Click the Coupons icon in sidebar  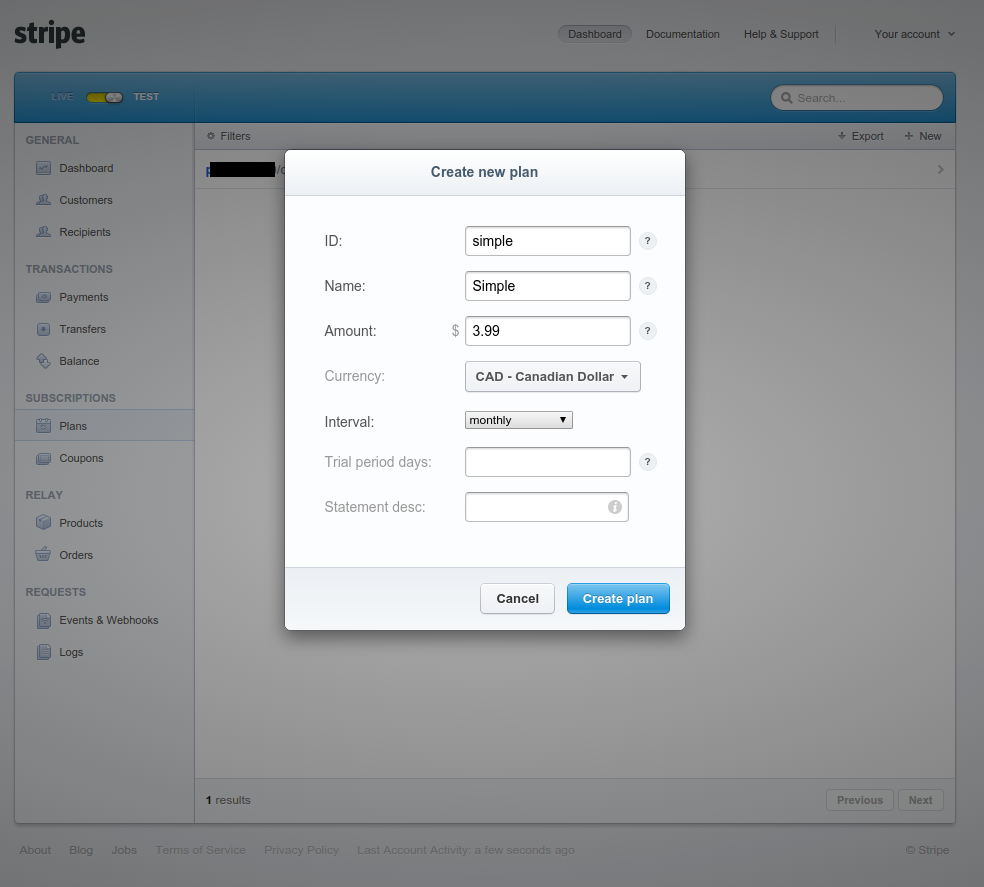pyautogui.click(x=43, y=458)
